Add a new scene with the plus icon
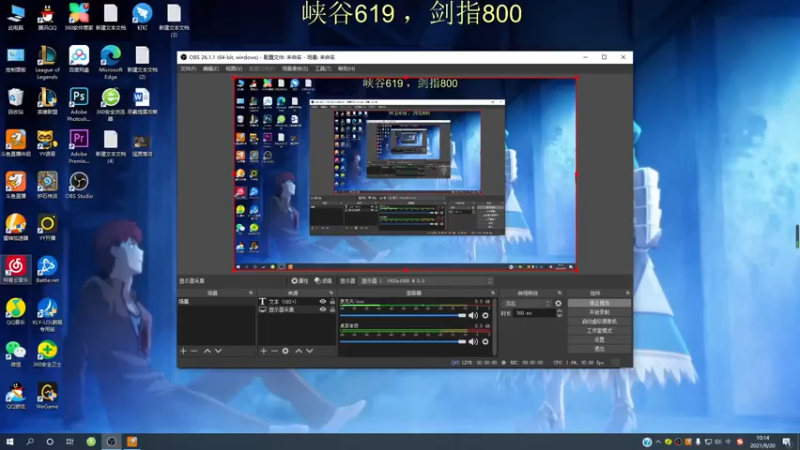800x450 pixels. point(183,351)
